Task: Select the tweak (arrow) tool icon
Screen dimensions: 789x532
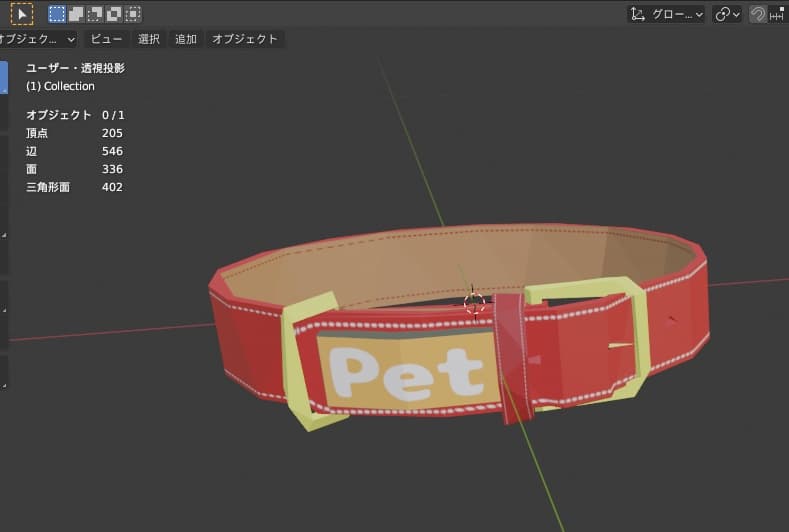Action: [x=21, y=14]
